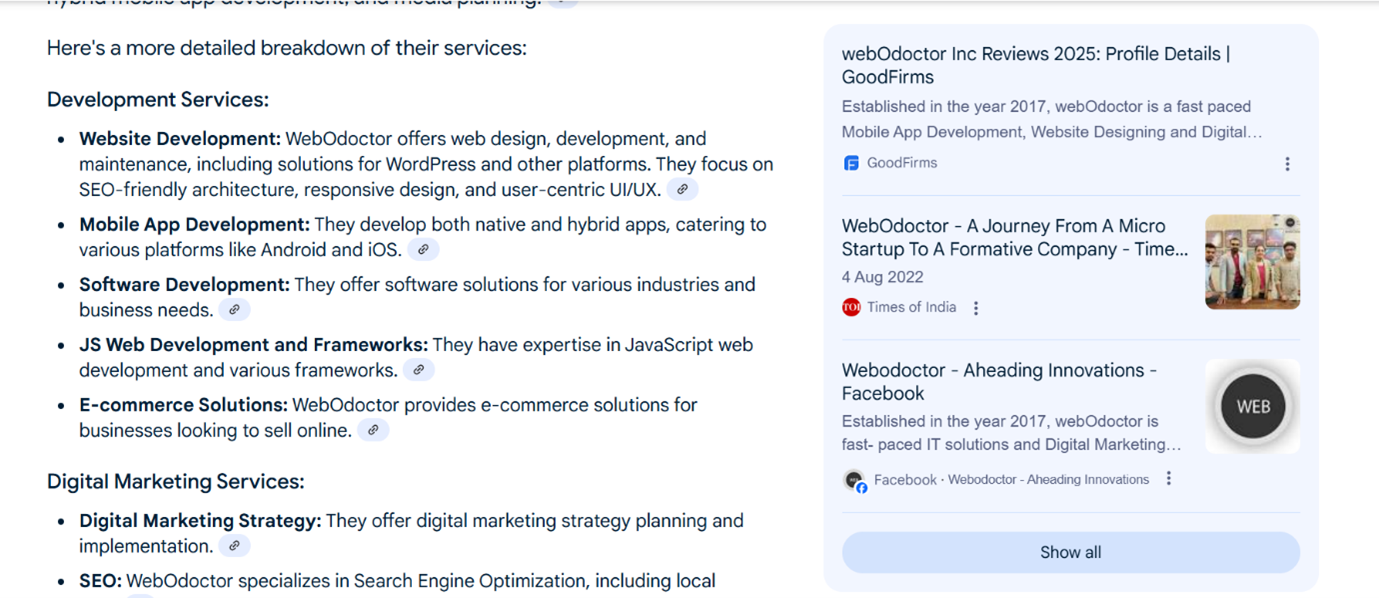Open source link icon for Software Development
1379x598 pixels.
[x=234, y=310]
